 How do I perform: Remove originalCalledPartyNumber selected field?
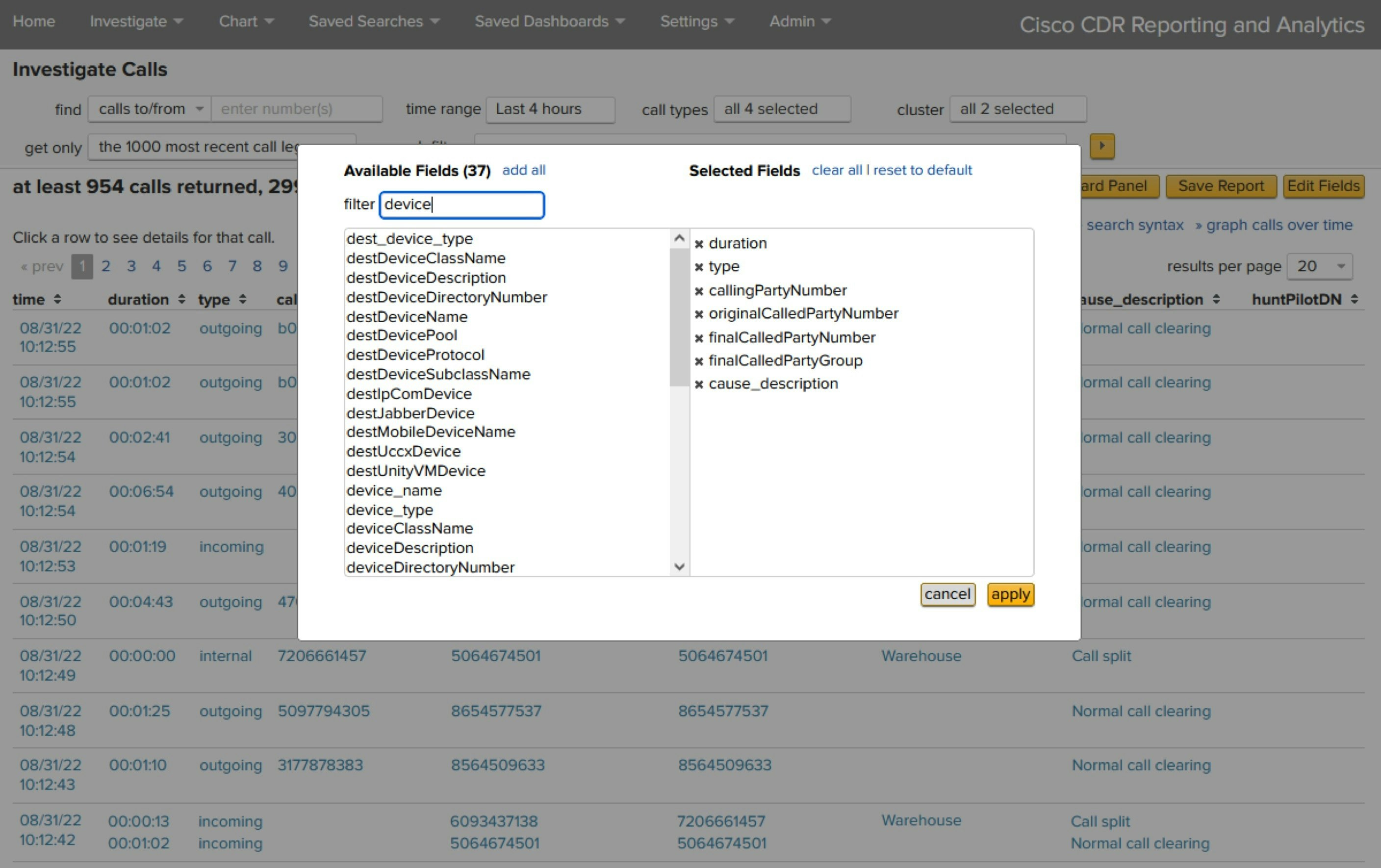pyautogui.click(x=698, y=314)
